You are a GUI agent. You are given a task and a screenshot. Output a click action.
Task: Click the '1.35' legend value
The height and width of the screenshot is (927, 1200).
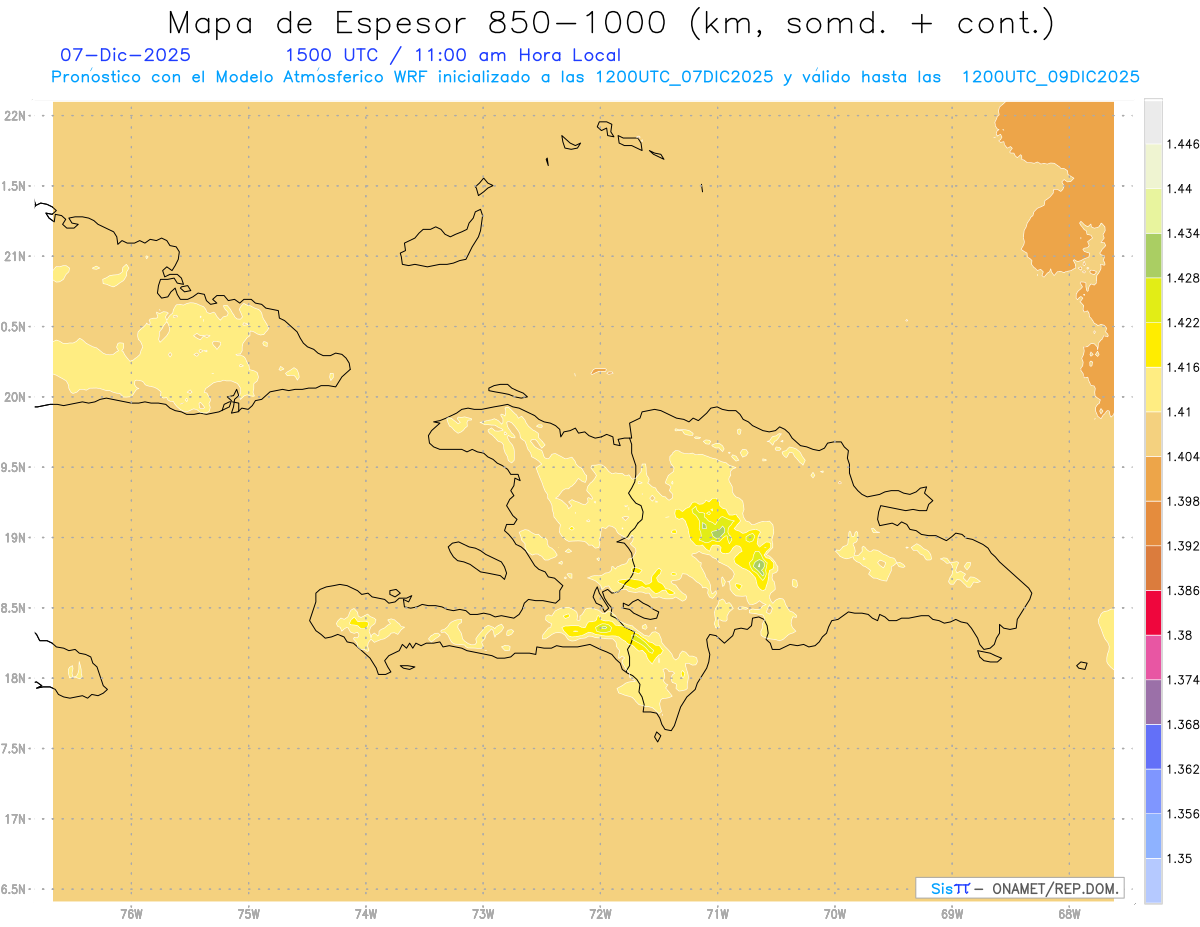pos(1180,858)
